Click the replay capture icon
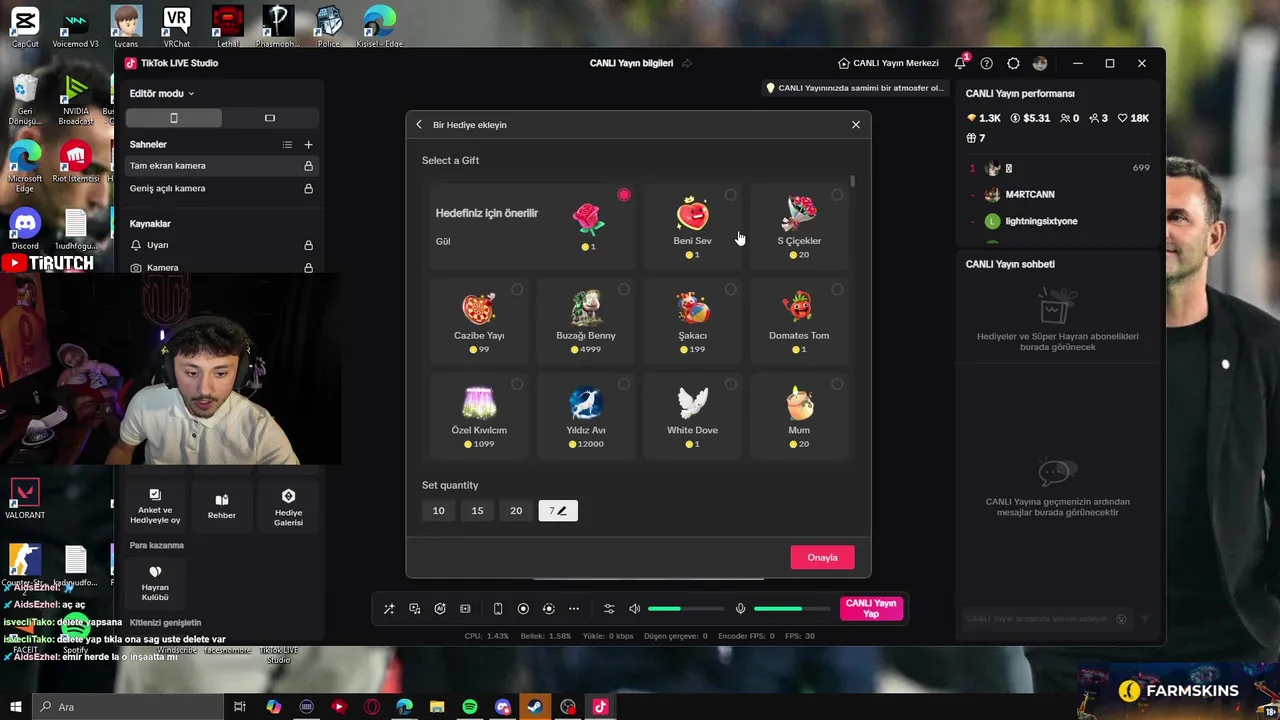1280x720 pixels. (548, 609)
